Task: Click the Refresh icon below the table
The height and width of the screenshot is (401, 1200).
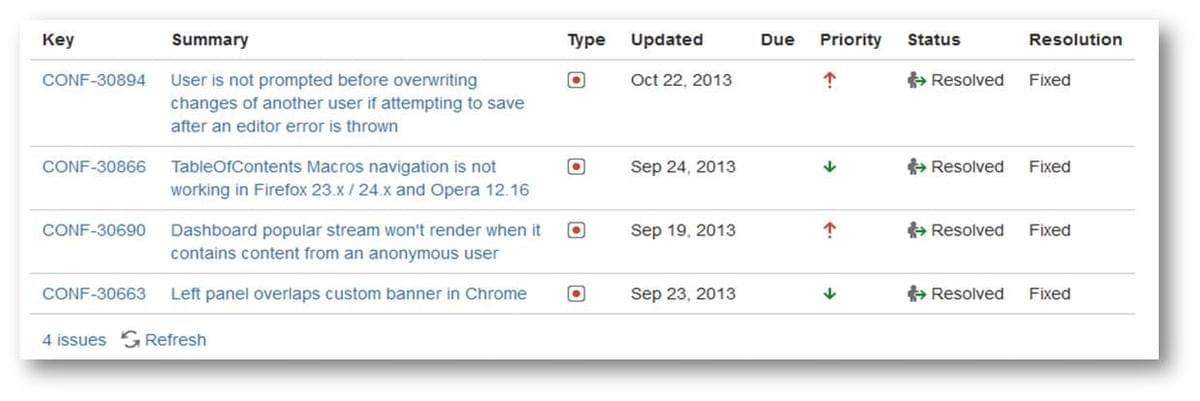Action: [x=130, y=340]
